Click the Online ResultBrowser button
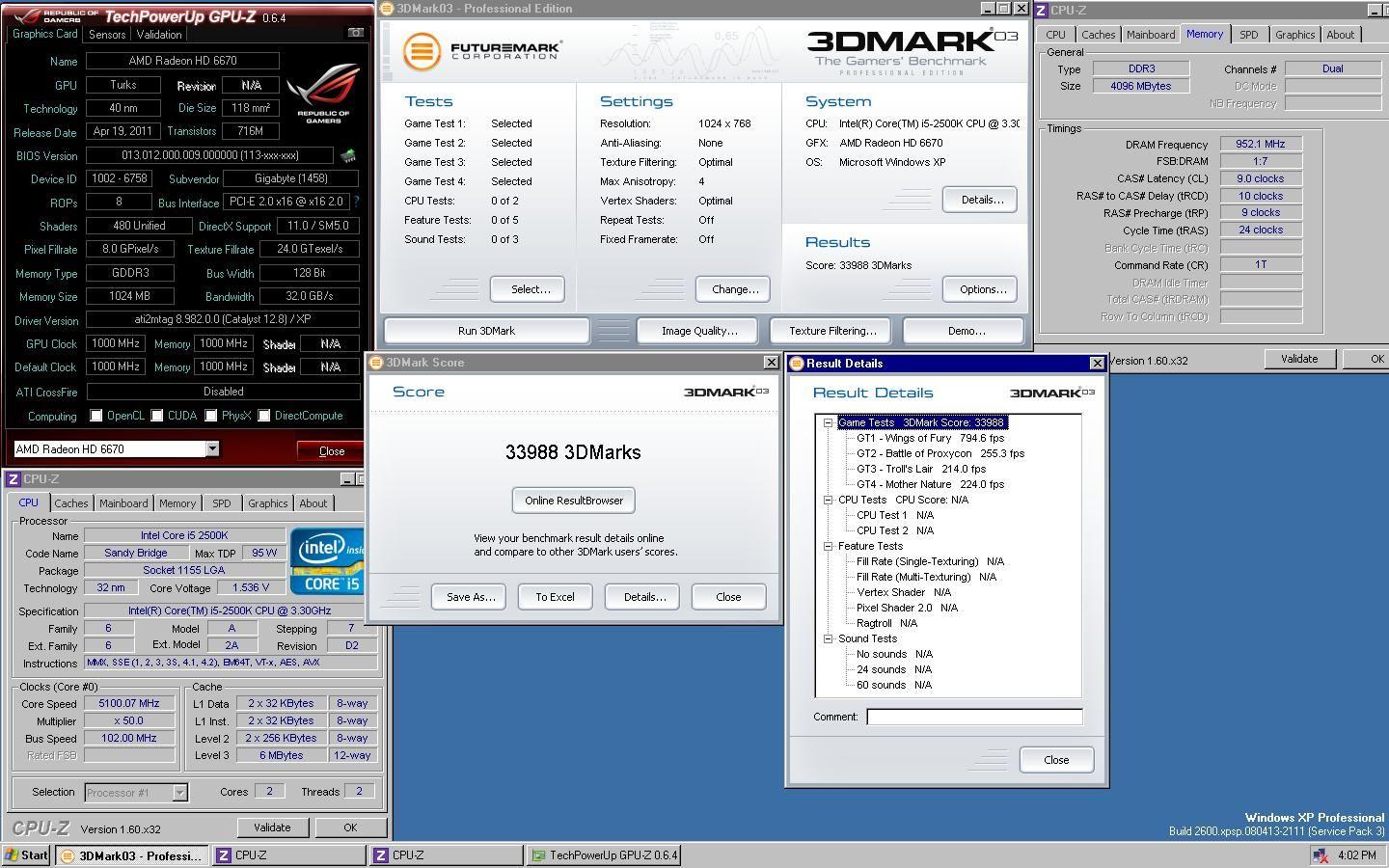This screenshot has height=868, width=1389. click(574, 501)
